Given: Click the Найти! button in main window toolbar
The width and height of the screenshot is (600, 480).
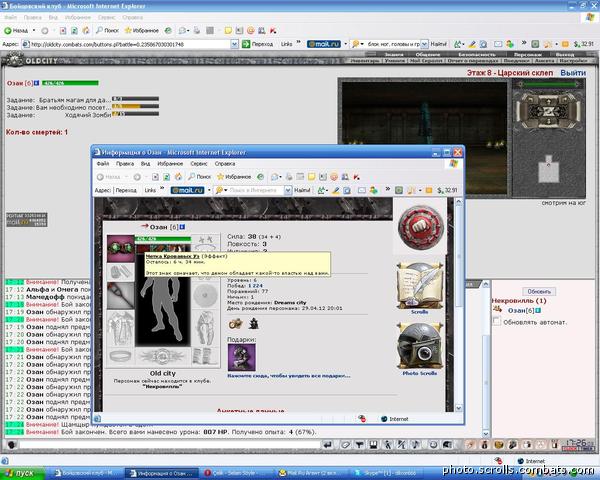Looking at the screenshot, I should (438, 44).
